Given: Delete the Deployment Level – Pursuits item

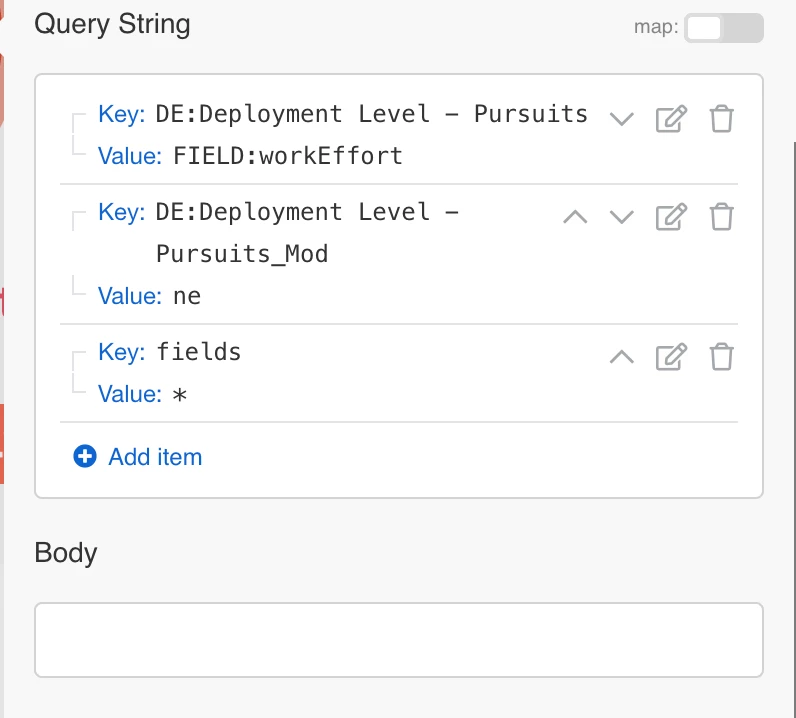Looking at the screenshot, I should (721, 119).
